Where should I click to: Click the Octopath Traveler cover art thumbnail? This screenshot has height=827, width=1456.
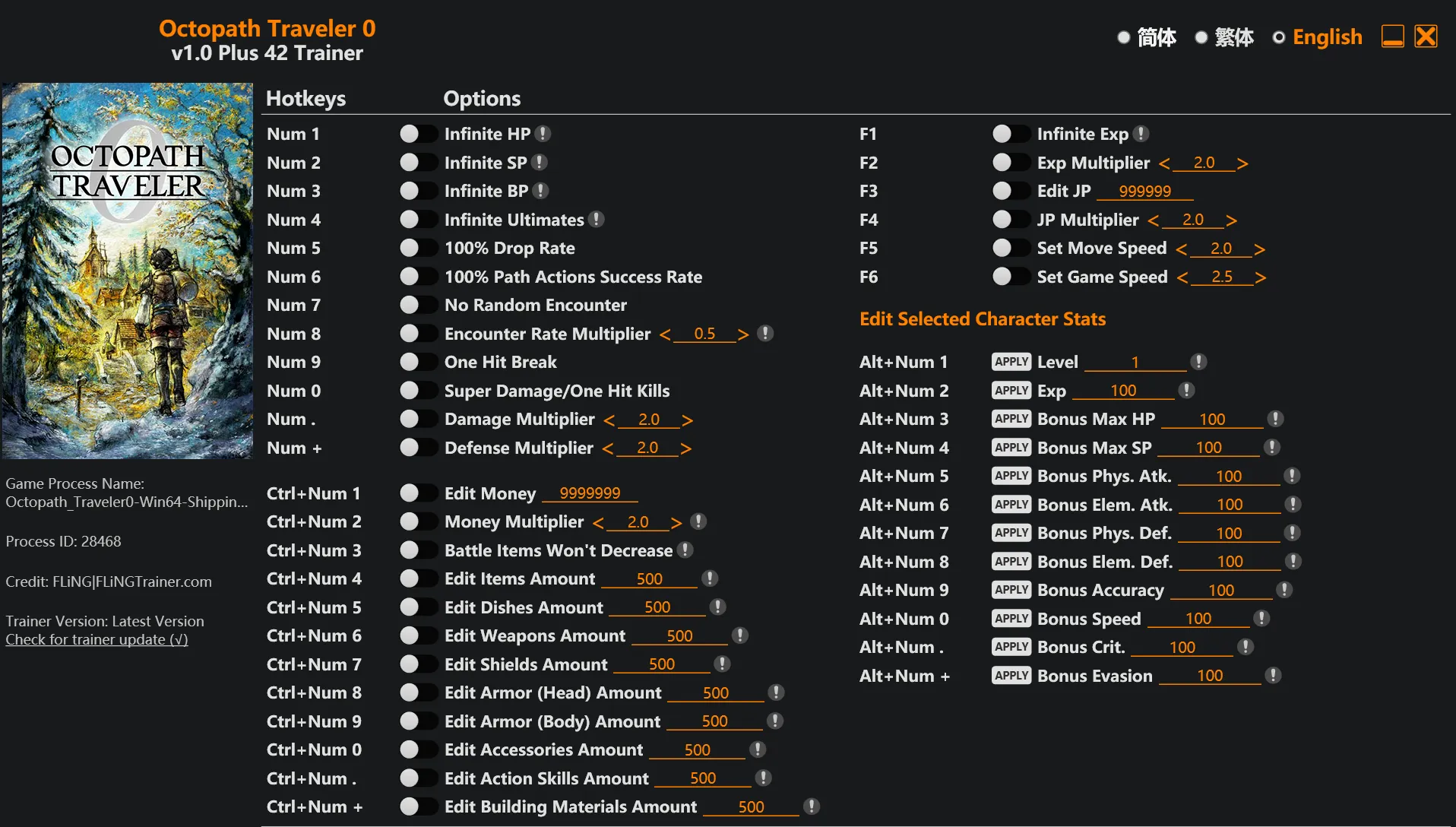[x=128, y=271]
